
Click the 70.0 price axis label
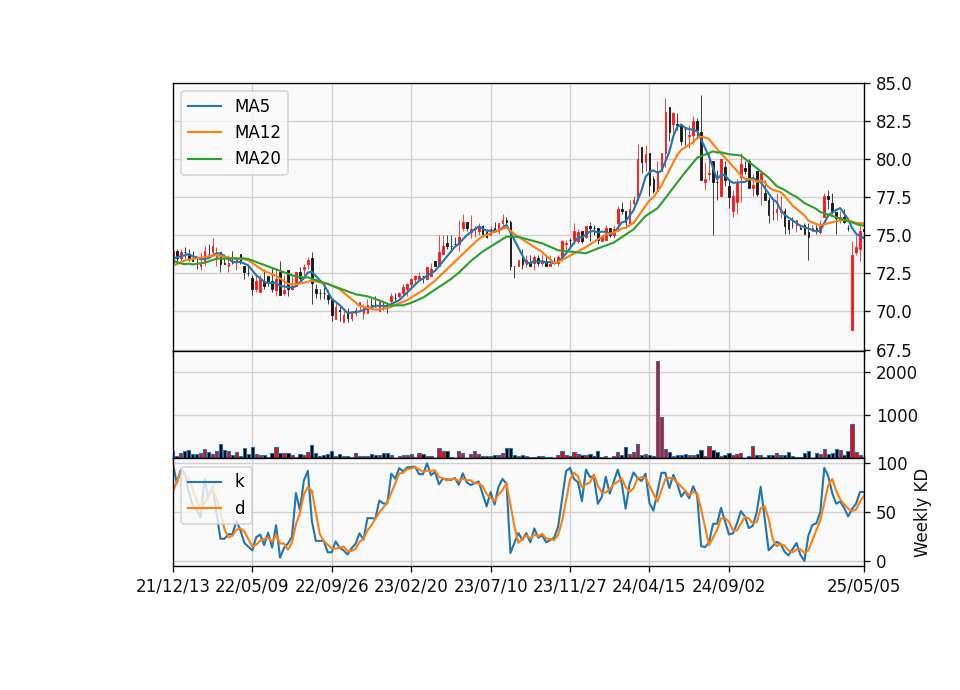893,312
